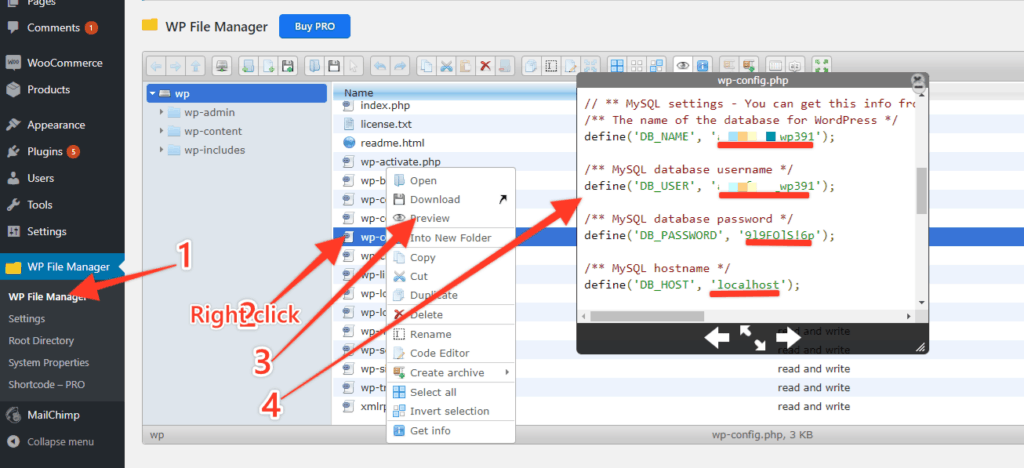1024x468 pixels.
Task: Expand the wp-admin folder
Action: pyautogui.click(x=160, y=113)
